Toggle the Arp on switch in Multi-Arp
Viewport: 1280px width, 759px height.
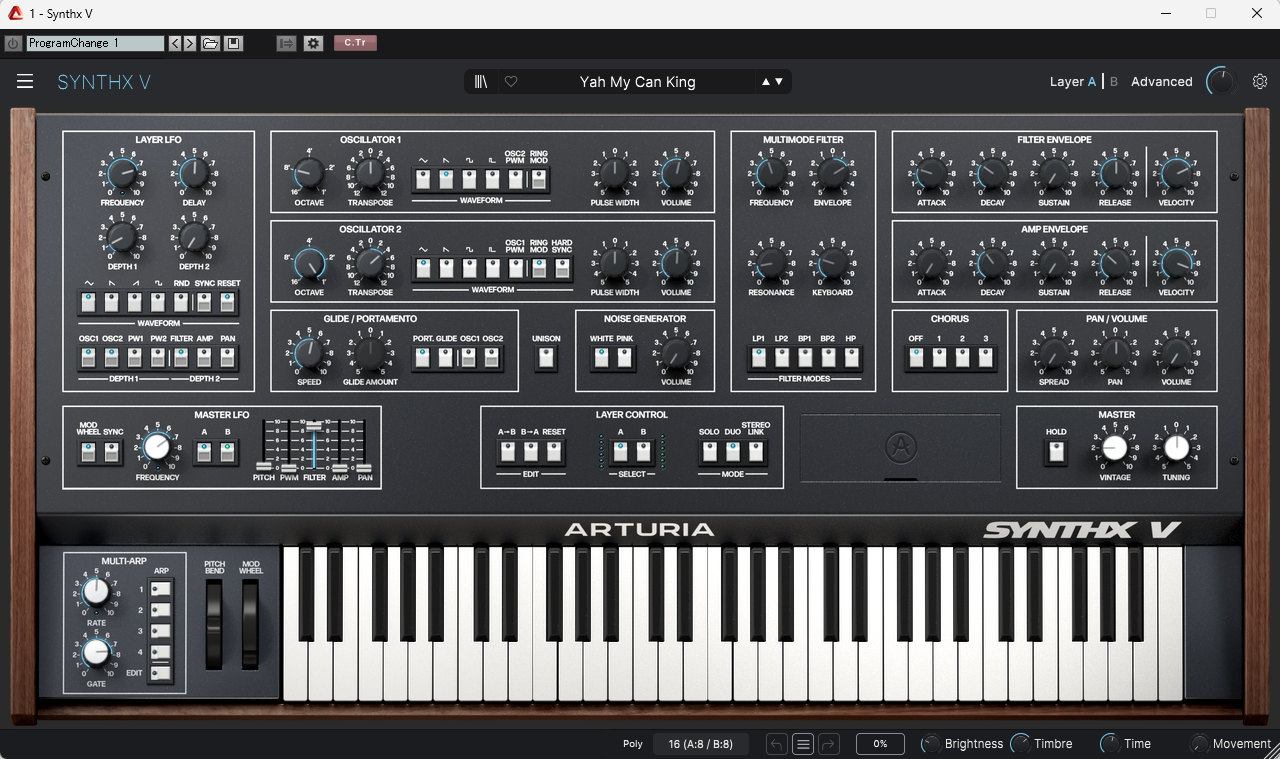pyautogui.click(x=160, y=589)
